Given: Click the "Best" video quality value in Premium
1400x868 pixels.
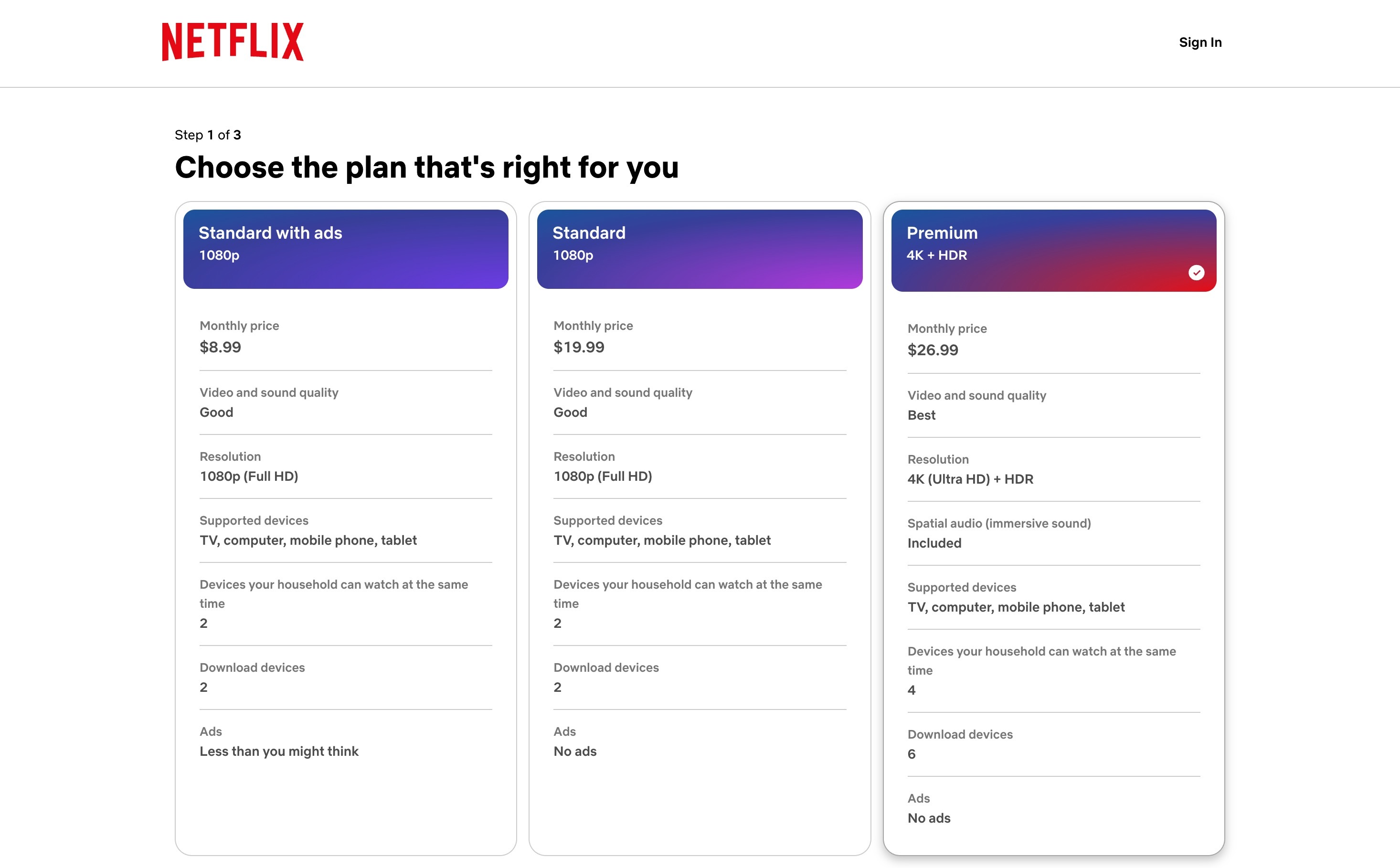Looking at the screenshot, I should click(x=921, y=415).
